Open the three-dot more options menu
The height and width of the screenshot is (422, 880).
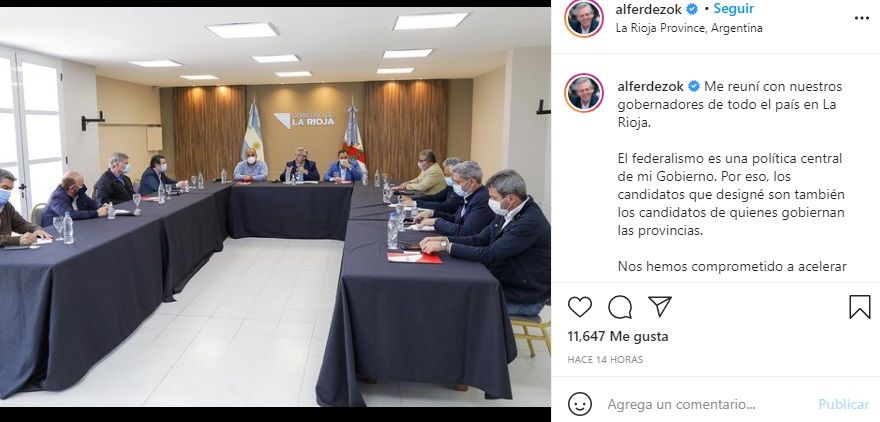[x=861, y=19]
